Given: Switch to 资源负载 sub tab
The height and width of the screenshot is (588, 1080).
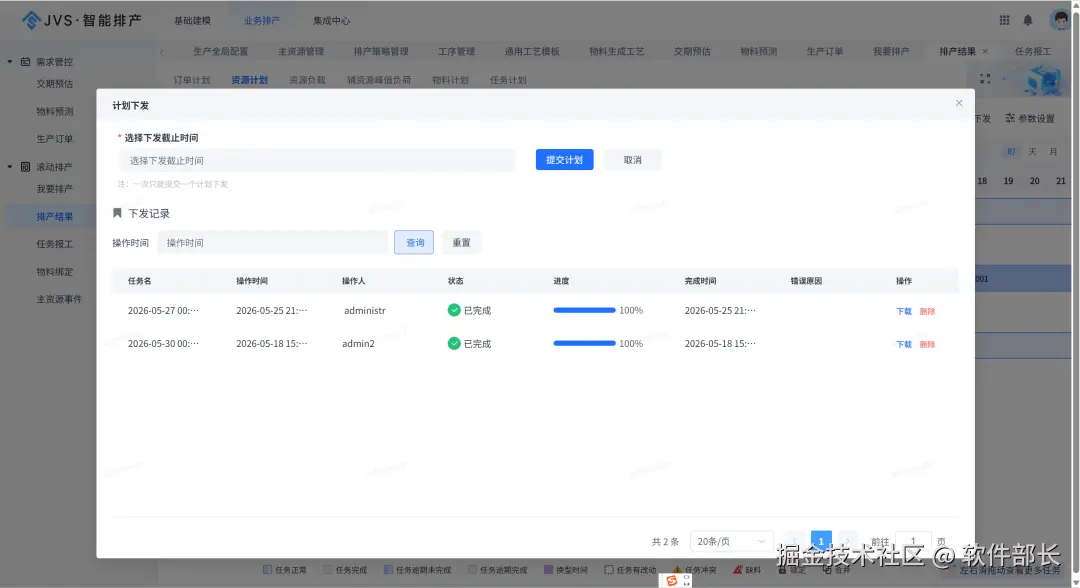Looking at the screenshot, I should [307, 80].
